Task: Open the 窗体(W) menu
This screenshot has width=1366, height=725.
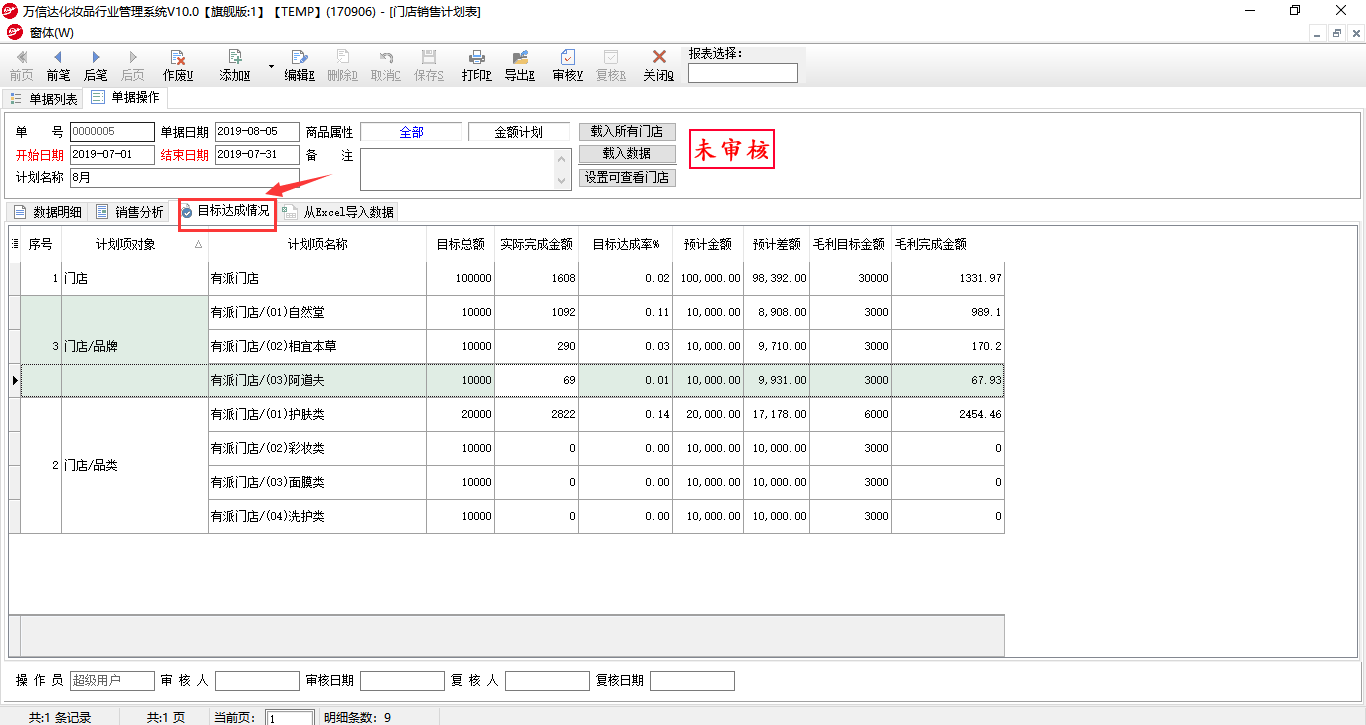Action: tap(52, 33)
